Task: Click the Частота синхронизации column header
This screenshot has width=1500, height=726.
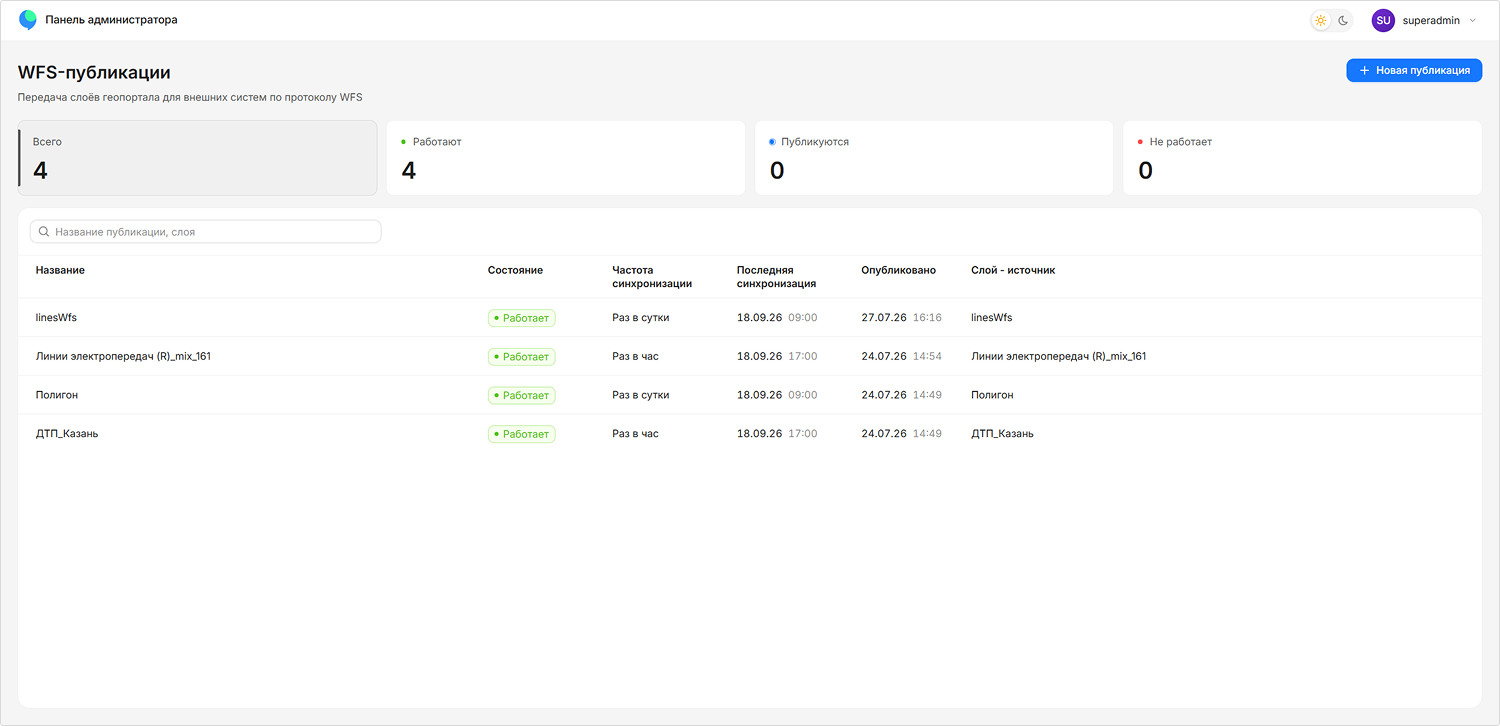Action: click(x=652, y=277)
